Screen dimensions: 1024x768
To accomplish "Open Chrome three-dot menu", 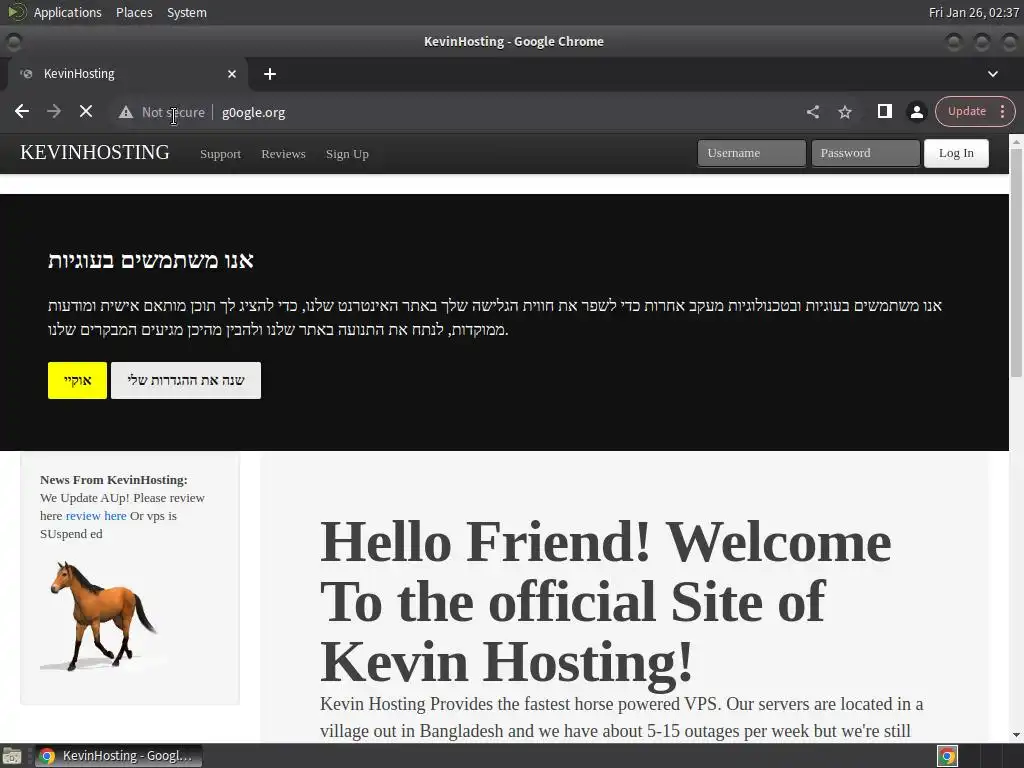I will coord(1002,111).
